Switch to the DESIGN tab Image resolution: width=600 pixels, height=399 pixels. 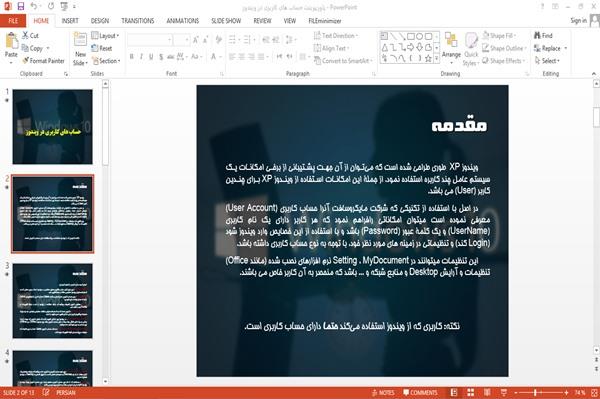(x=100, y=21)
